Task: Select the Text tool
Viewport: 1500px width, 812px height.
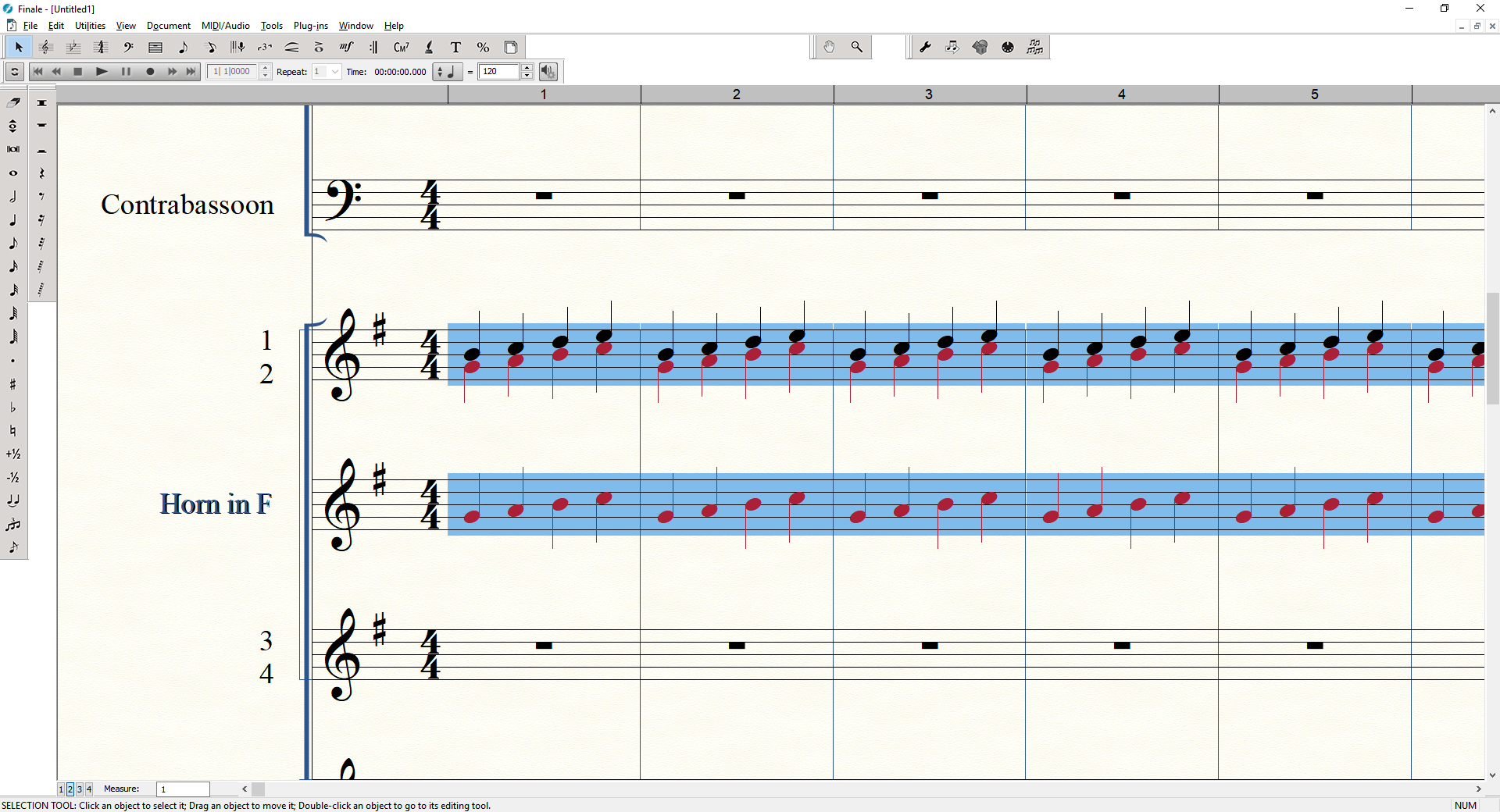Action: pyautogui.click(x=456, y=48)
